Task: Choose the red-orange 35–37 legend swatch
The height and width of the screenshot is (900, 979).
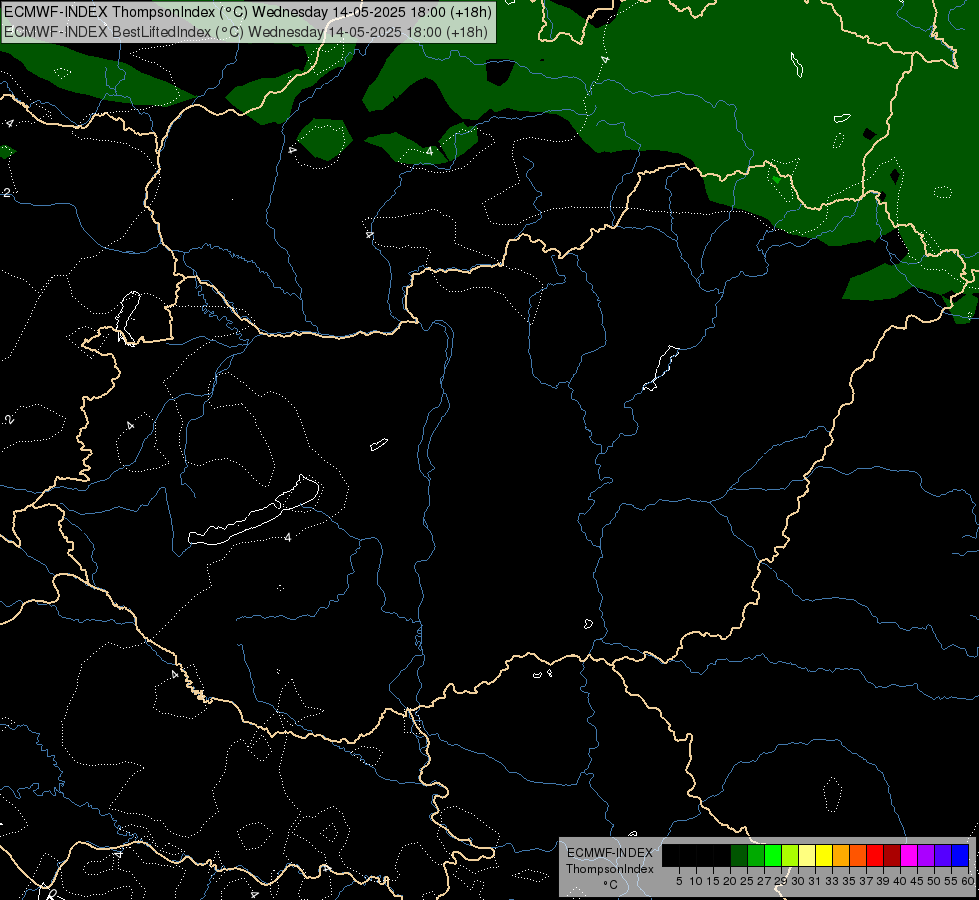Action: [858, 855]
